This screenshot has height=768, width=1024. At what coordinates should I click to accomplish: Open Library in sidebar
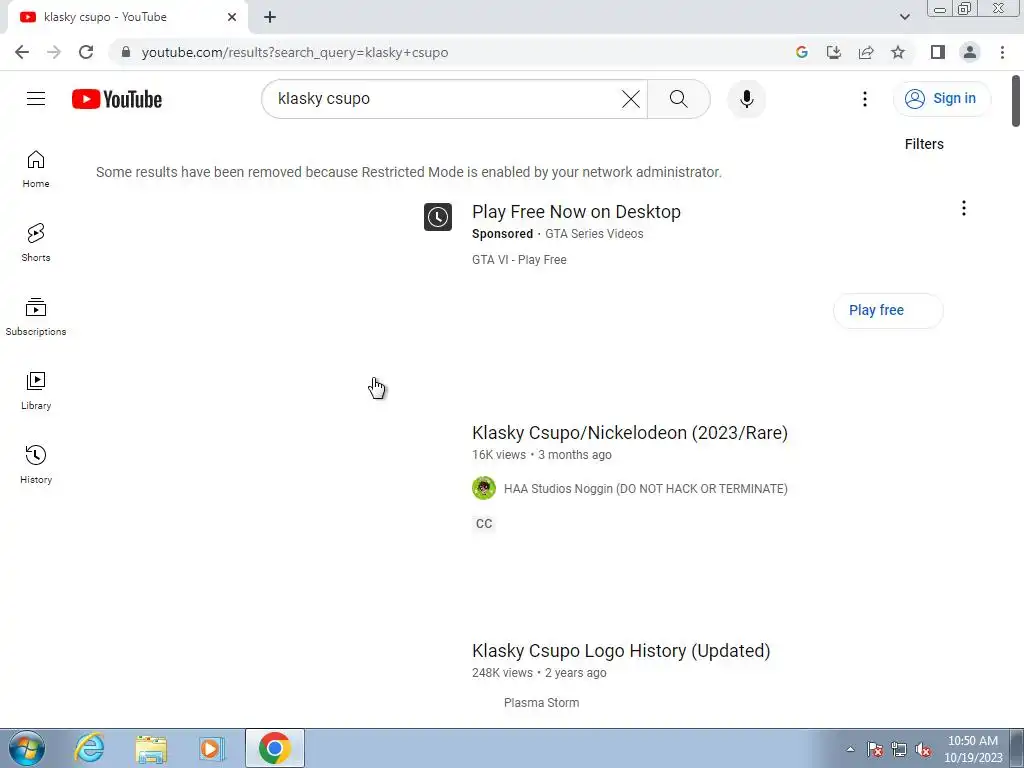tap(36, 391)
